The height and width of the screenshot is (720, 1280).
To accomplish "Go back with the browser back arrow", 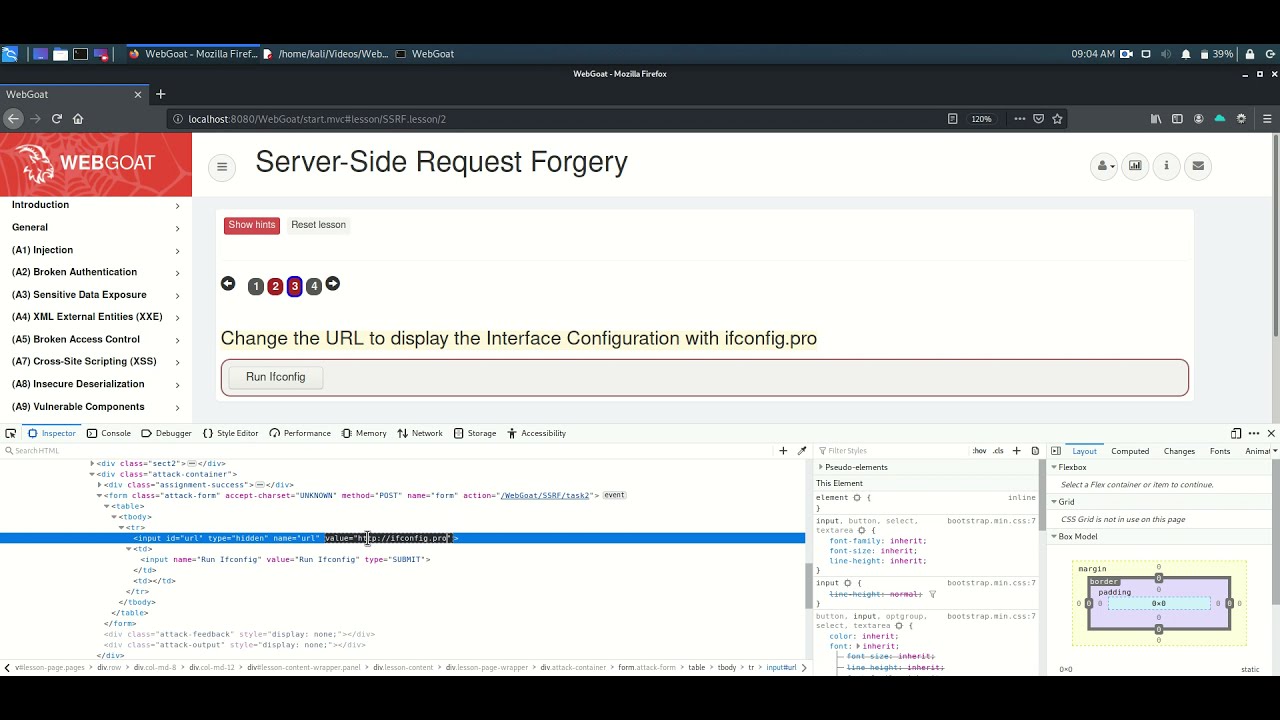I will click(x=12, y=118).
